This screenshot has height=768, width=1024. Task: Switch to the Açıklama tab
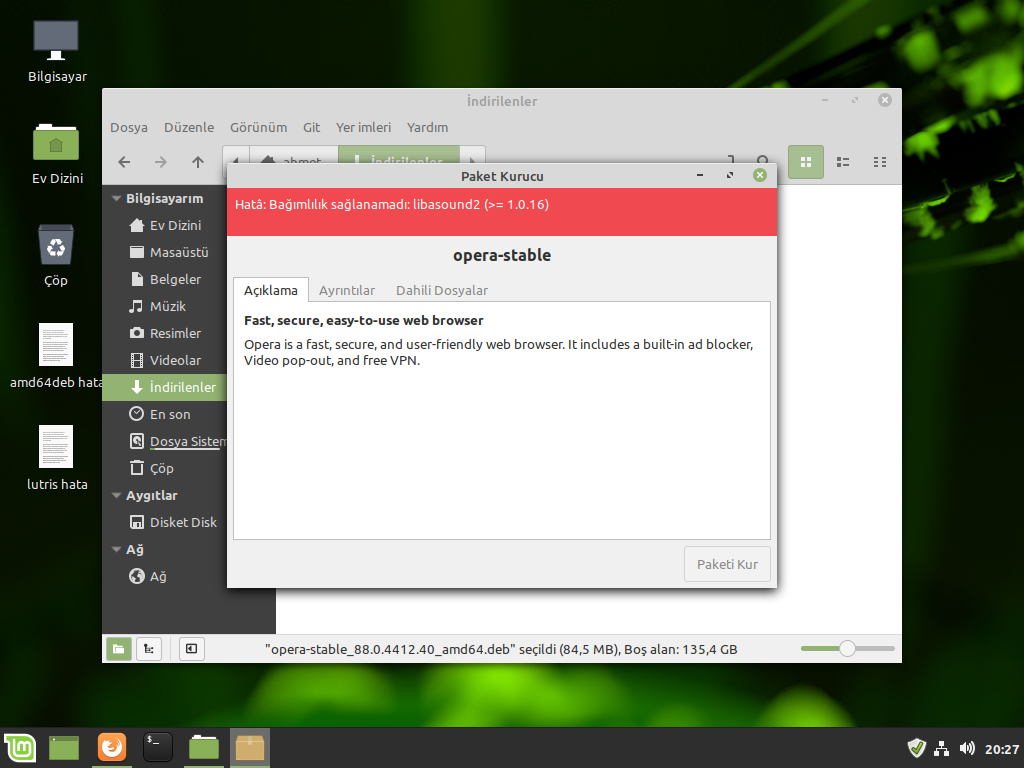click(x=270, y=291)
